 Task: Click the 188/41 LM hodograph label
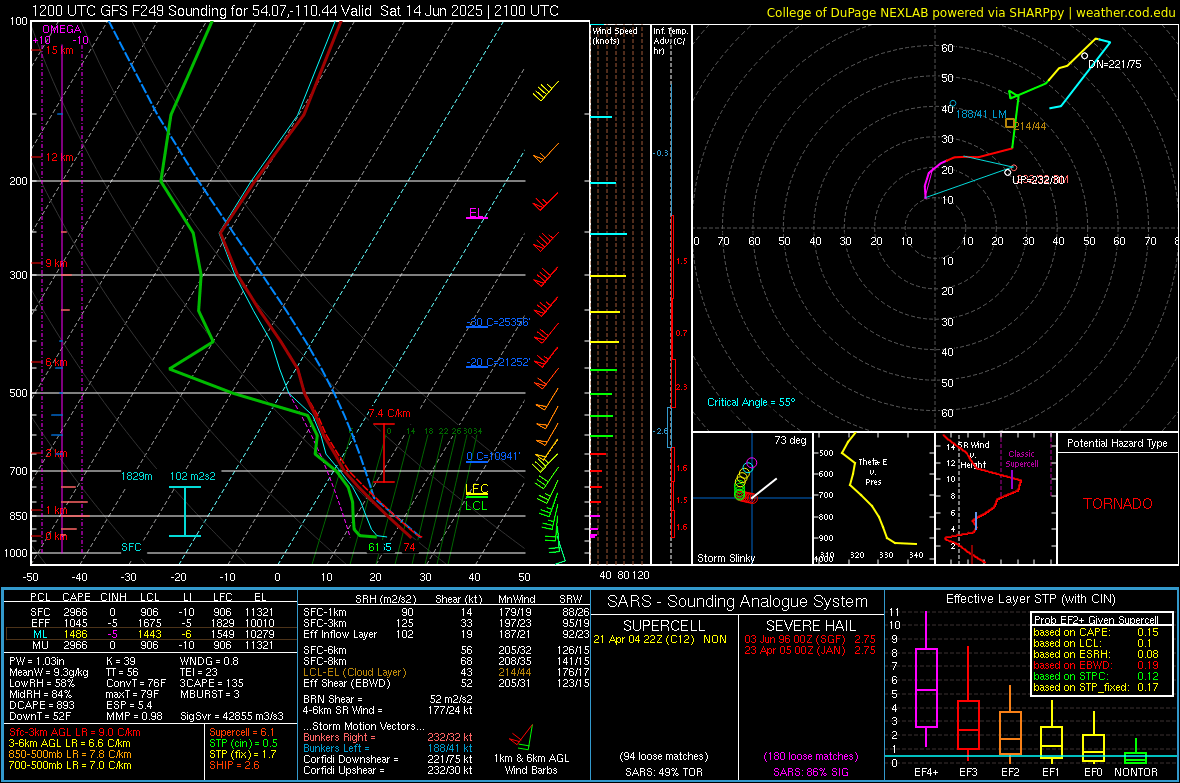pyautogui.click(x=981, y=114)
